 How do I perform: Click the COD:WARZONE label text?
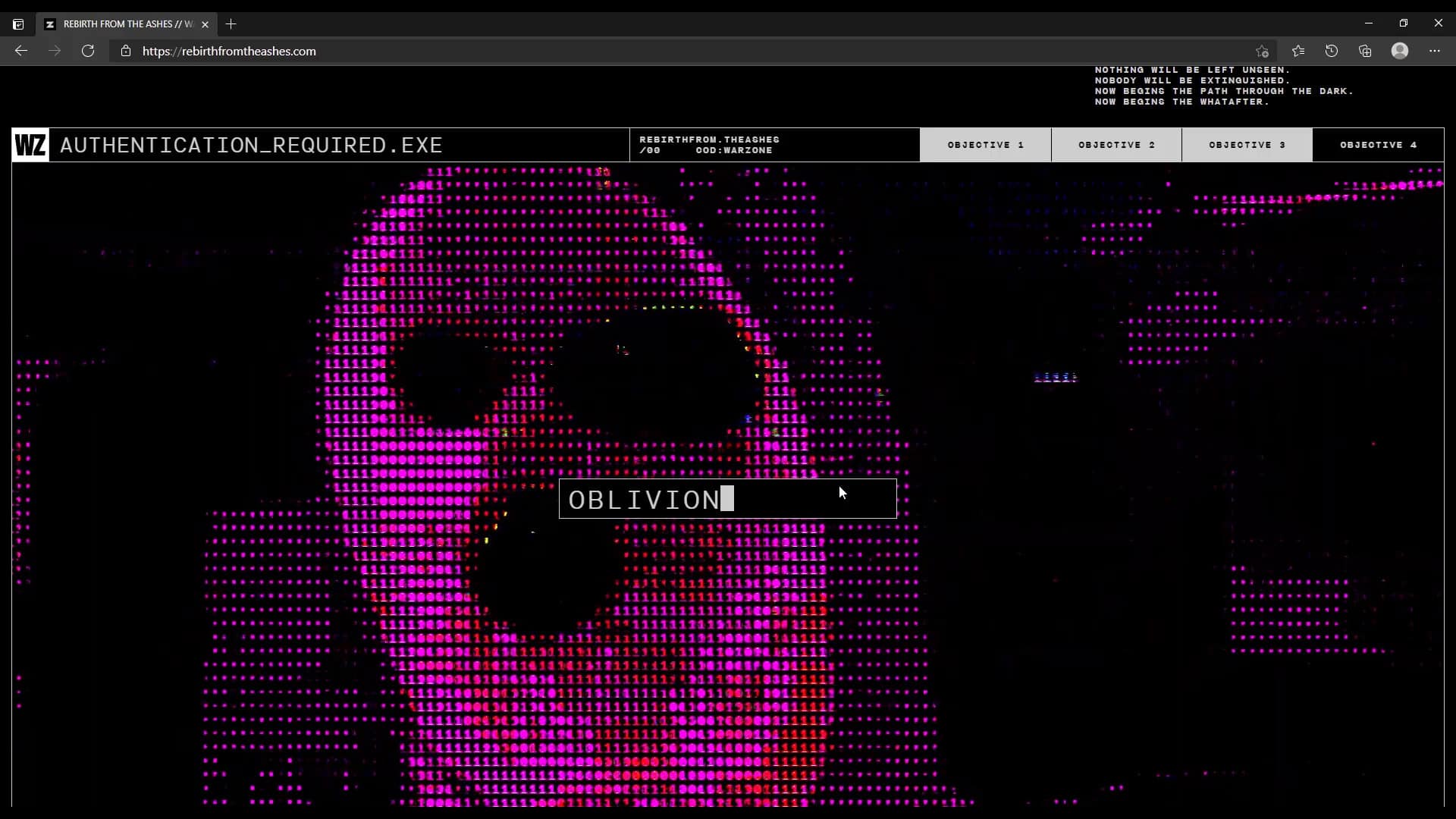tap(733, 150)
